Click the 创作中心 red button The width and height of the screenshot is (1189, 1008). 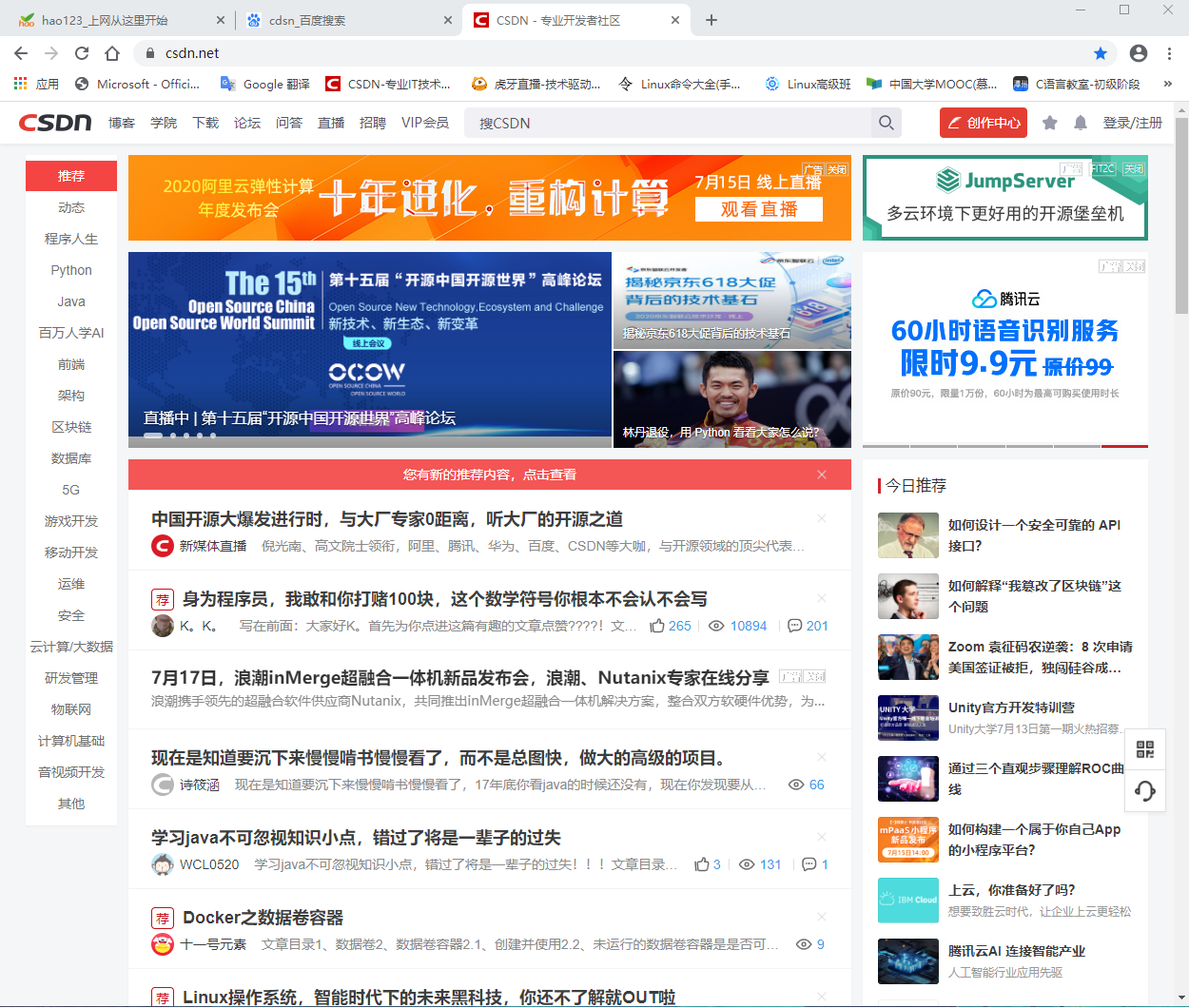click(x=982, y=123)
